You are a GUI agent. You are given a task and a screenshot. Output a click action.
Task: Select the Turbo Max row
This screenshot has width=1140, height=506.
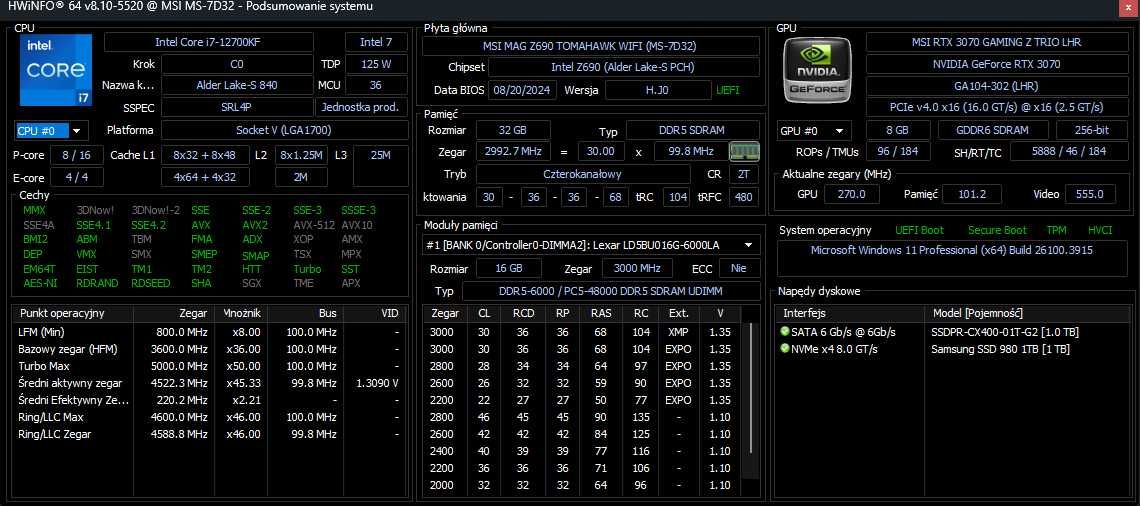click(x=209, y=366)
